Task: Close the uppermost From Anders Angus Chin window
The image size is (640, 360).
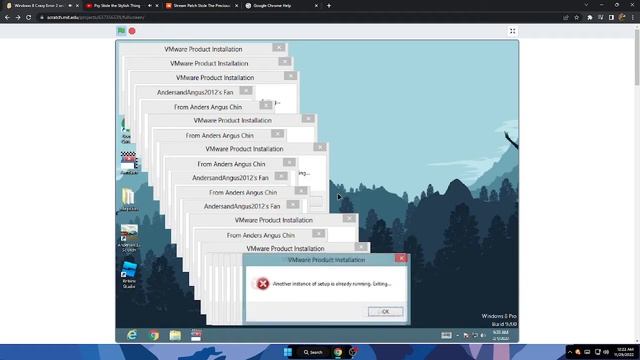Action: click(x=266, y=105)
